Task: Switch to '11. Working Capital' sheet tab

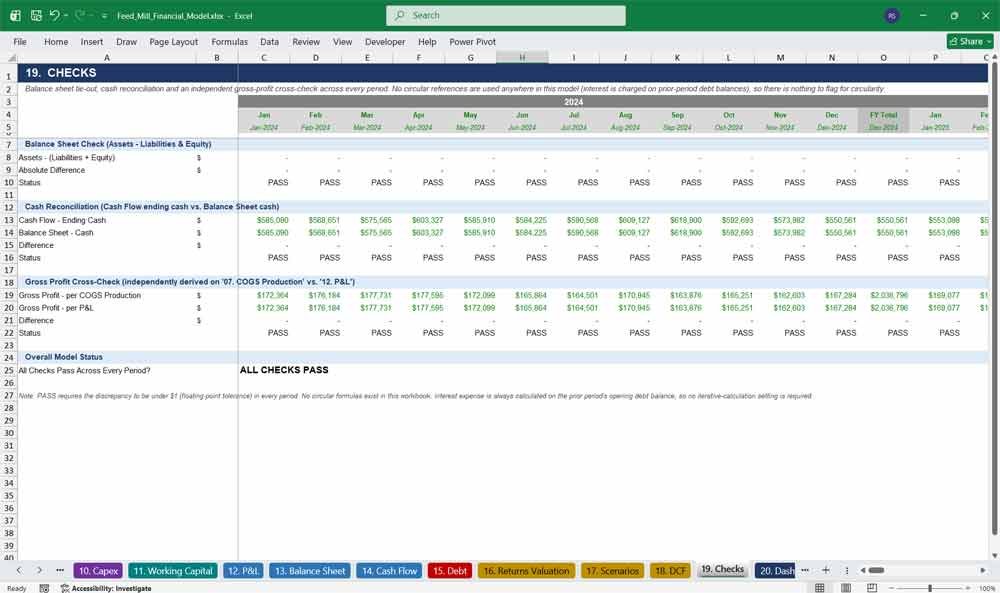Action: click(x=173, y=571)
